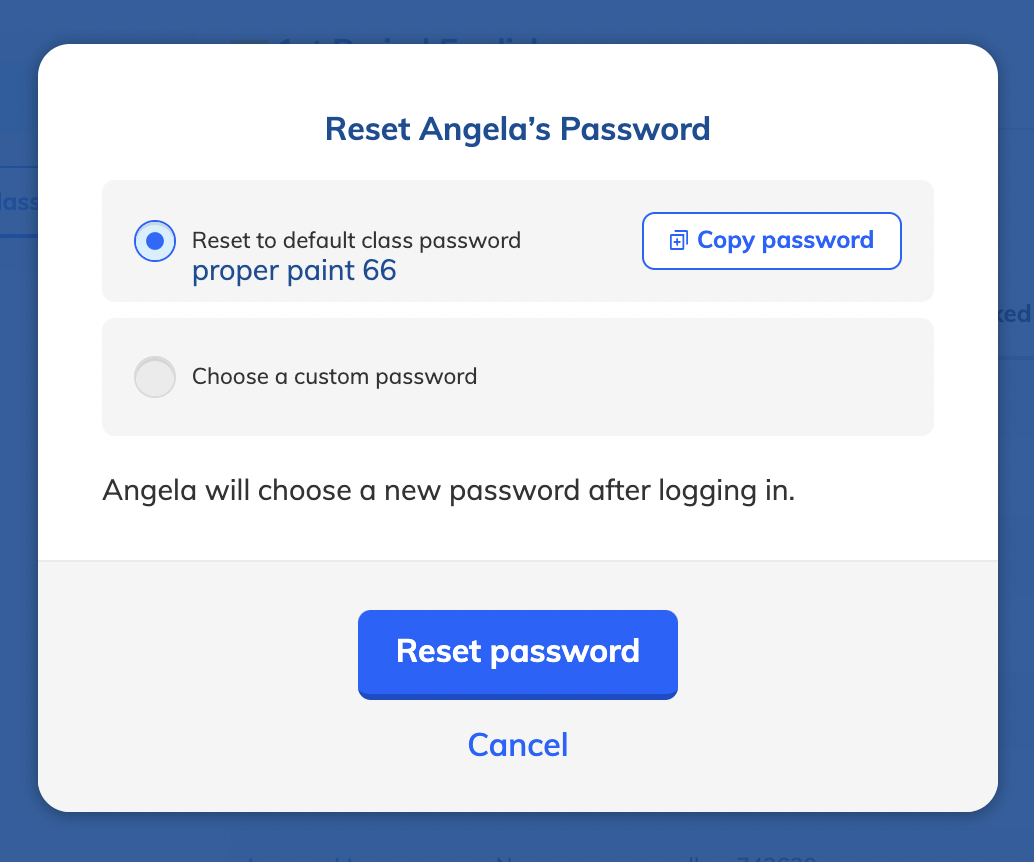Dismiss the dialog via the Cancel link
The width and height of the screenshot is (1034, 862).
click(518, 745)
